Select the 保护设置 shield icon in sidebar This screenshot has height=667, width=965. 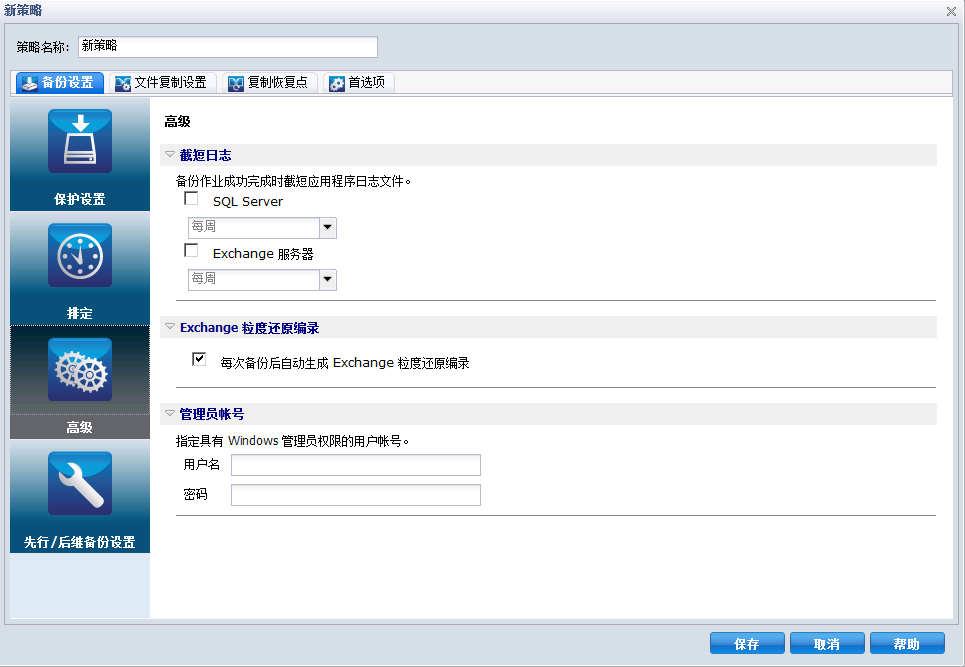(79, 141)
